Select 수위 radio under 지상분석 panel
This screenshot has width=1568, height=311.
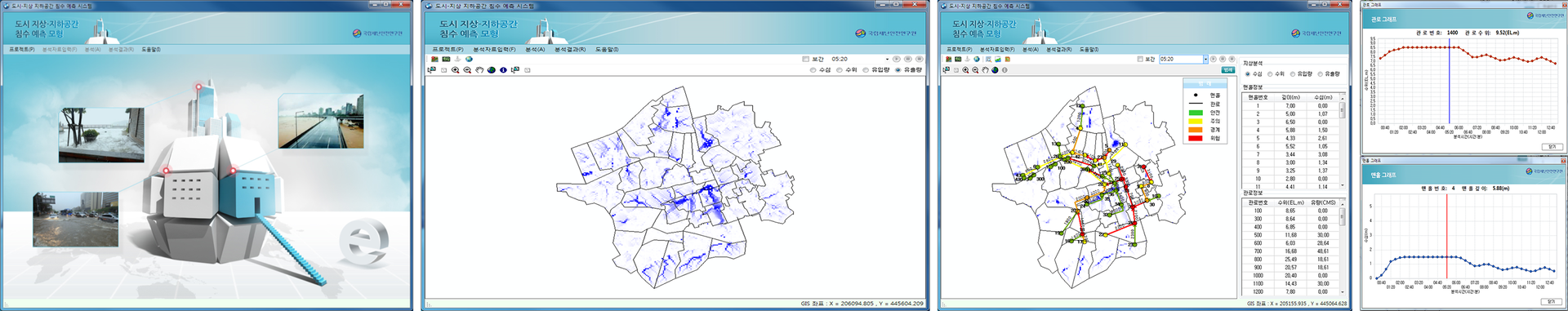coord(1270,74)
